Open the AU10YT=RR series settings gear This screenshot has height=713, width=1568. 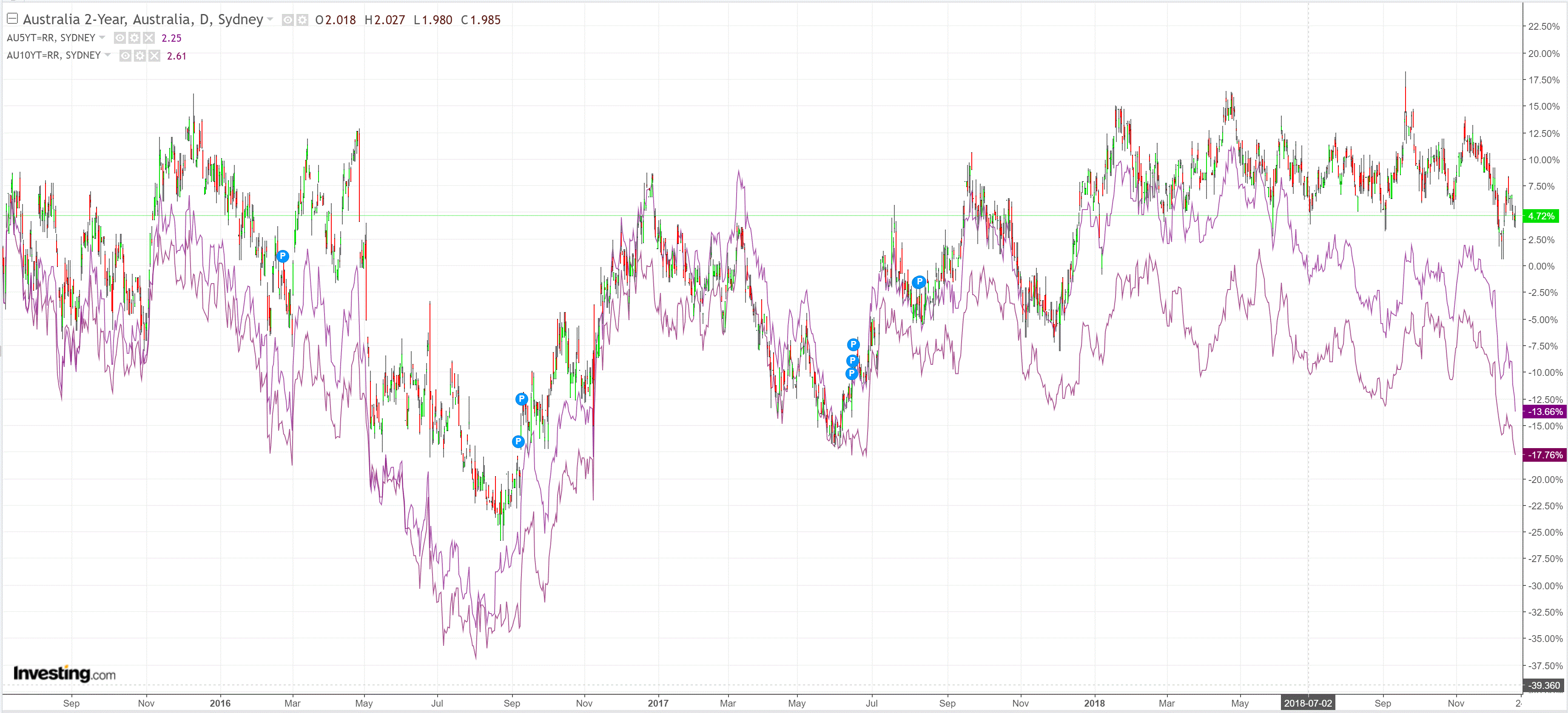tap(140, 56)
